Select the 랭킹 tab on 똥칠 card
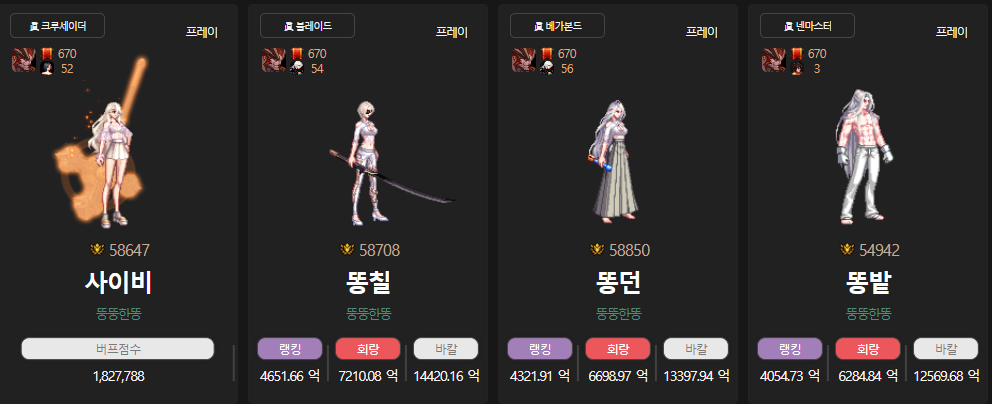This screenshot has width=992, height=404. click(290, 348)
